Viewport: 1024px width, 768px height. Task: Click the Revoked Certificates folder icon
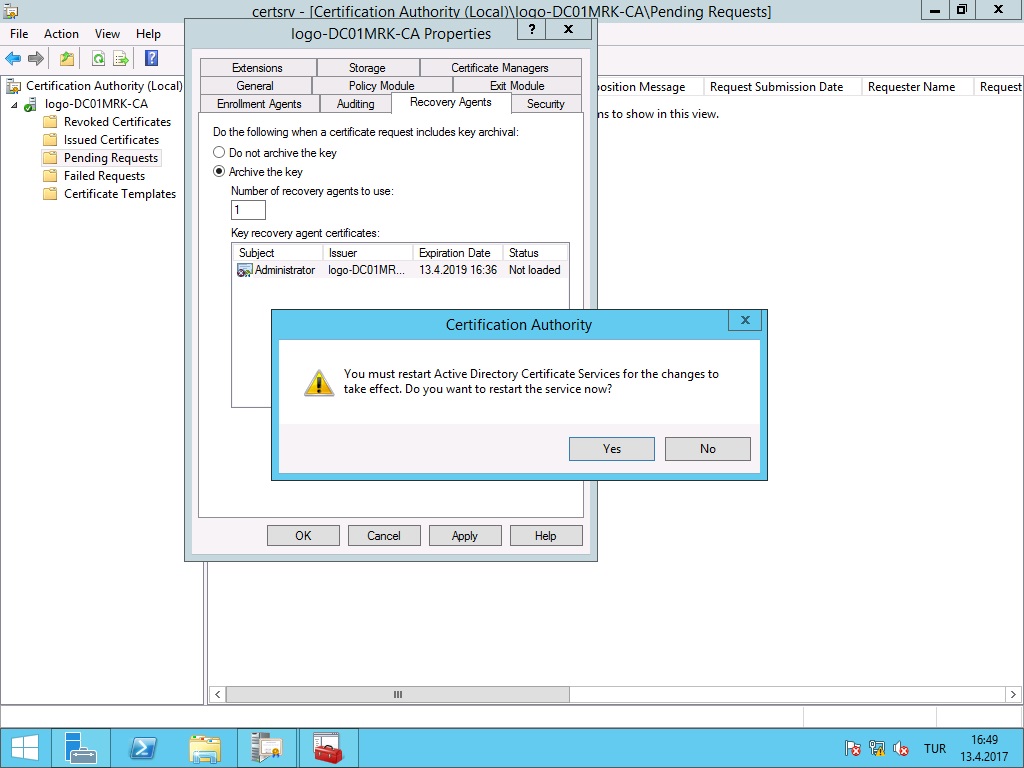tap(50, 122)
